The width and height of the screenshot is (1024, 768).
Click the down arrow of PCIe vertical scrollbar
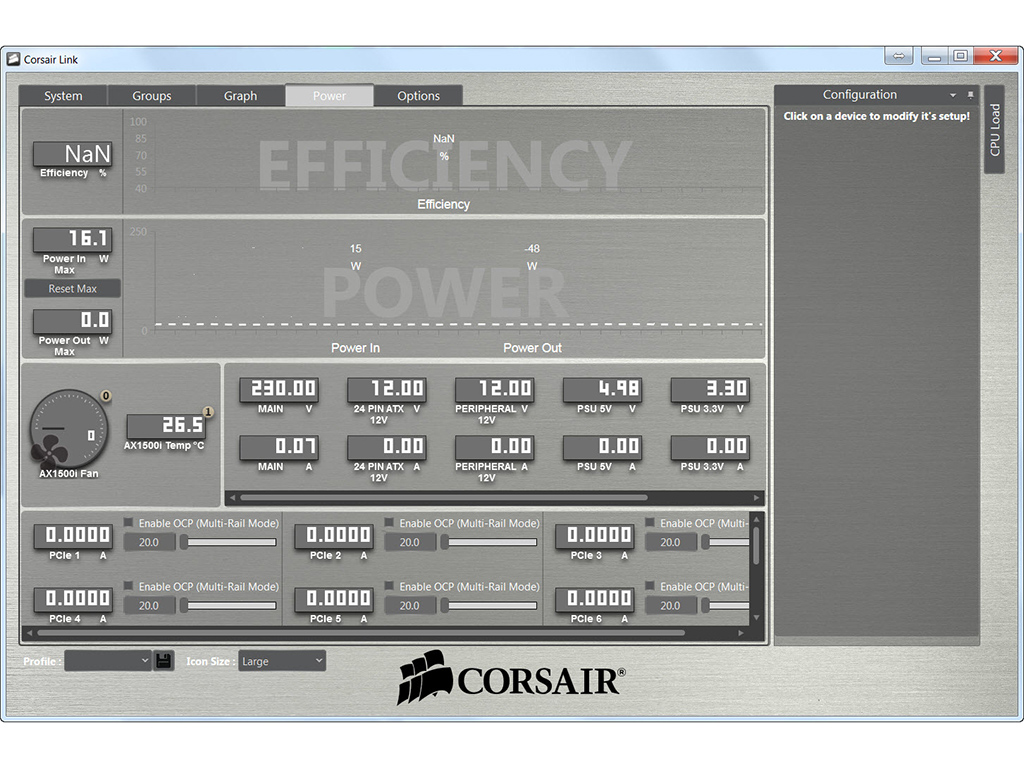coord(756,617)
